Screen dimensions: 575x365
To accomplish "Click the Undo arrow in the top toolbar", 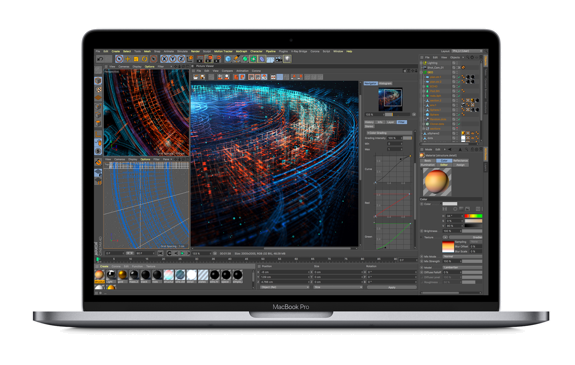I will (x=100, y=59).
